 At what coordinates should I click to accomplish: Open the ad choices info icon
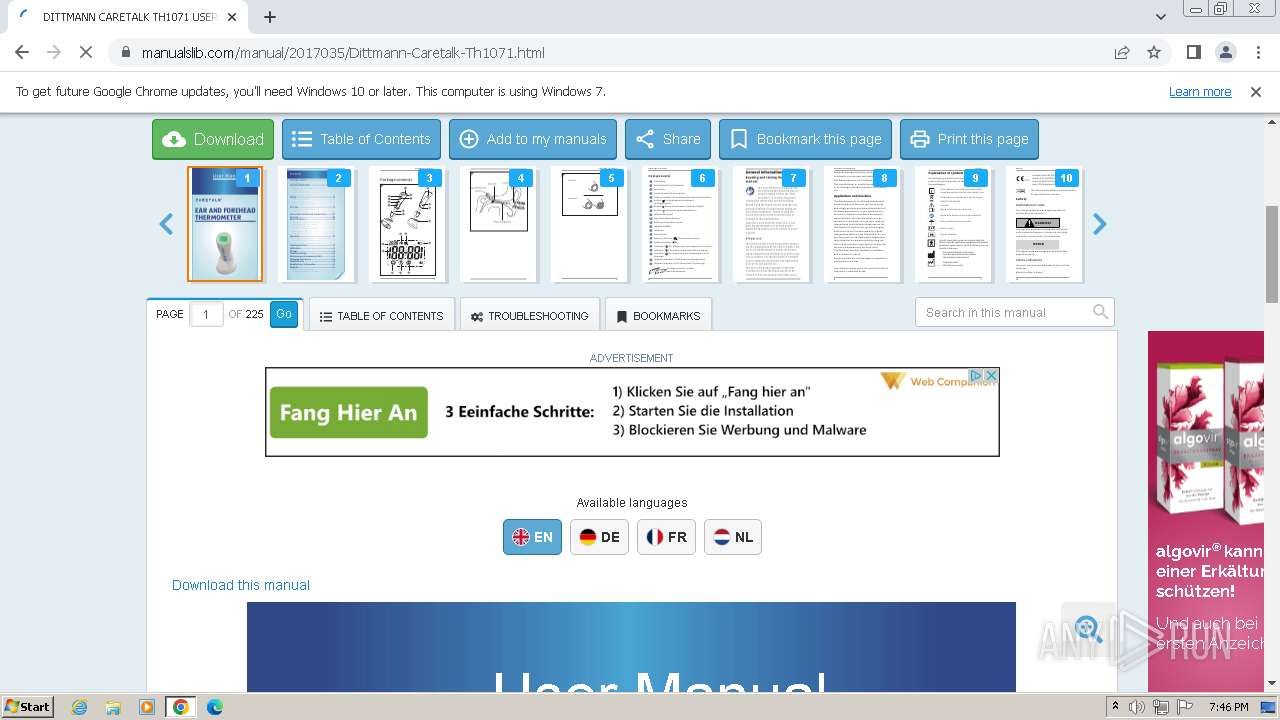pyautogui.click(x=977, y=375)
